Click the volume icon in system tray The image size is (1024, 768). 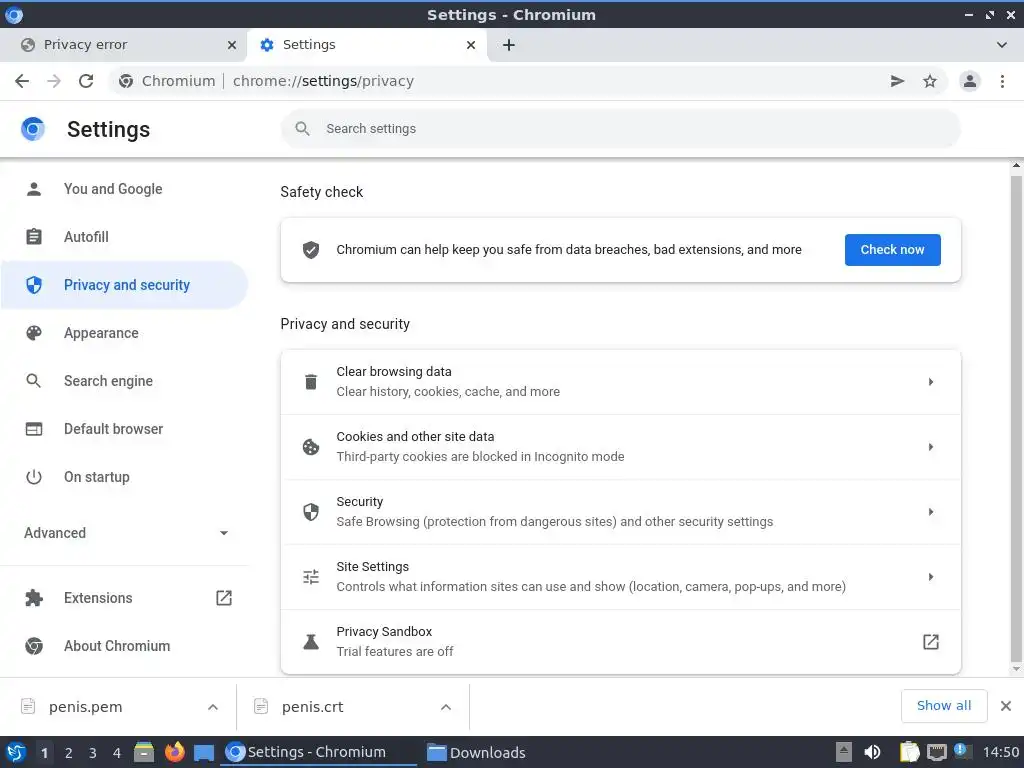872,752
